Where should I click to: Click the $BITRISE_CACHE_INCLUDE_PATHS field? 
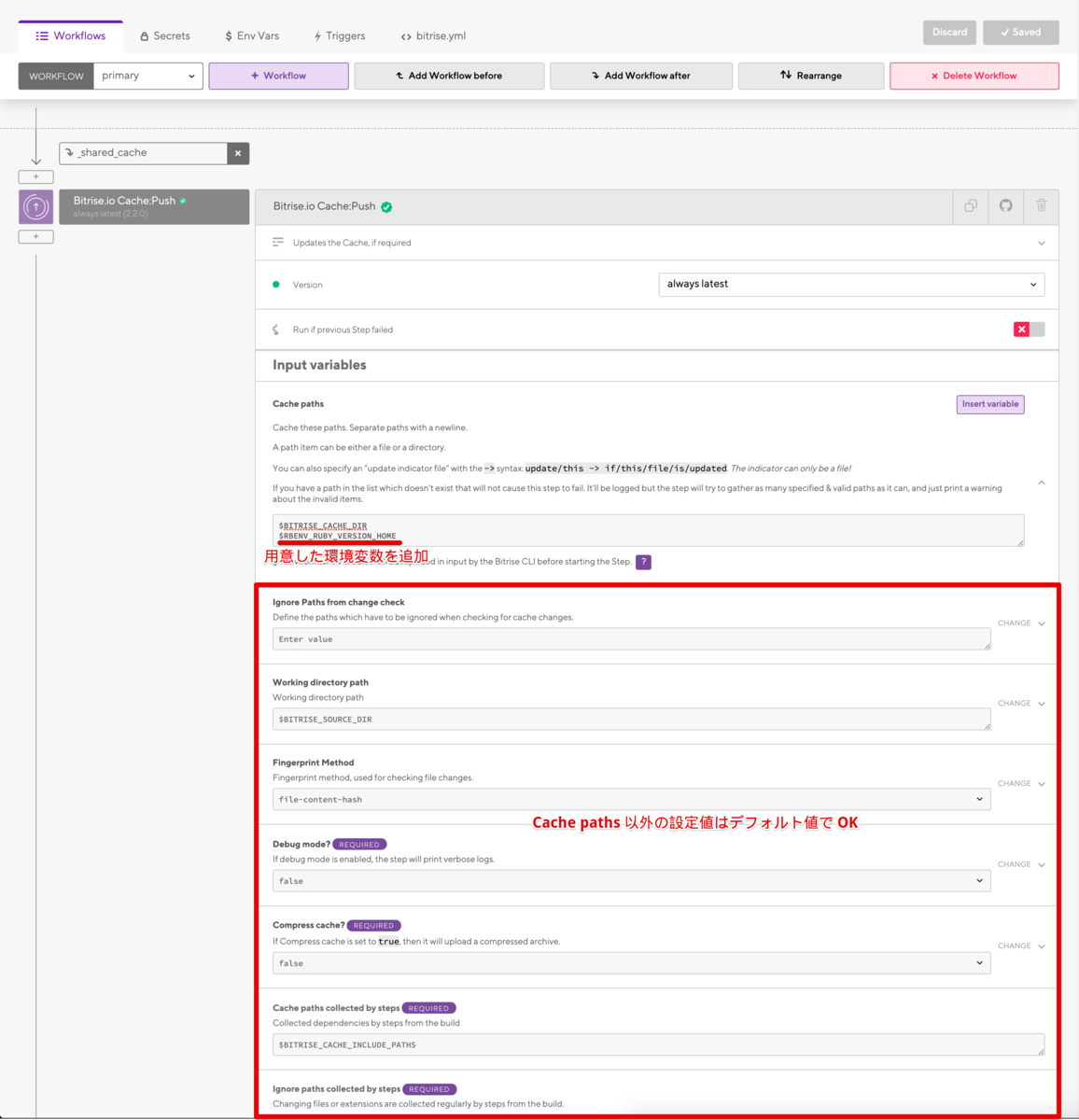[x=658, y=1045]
